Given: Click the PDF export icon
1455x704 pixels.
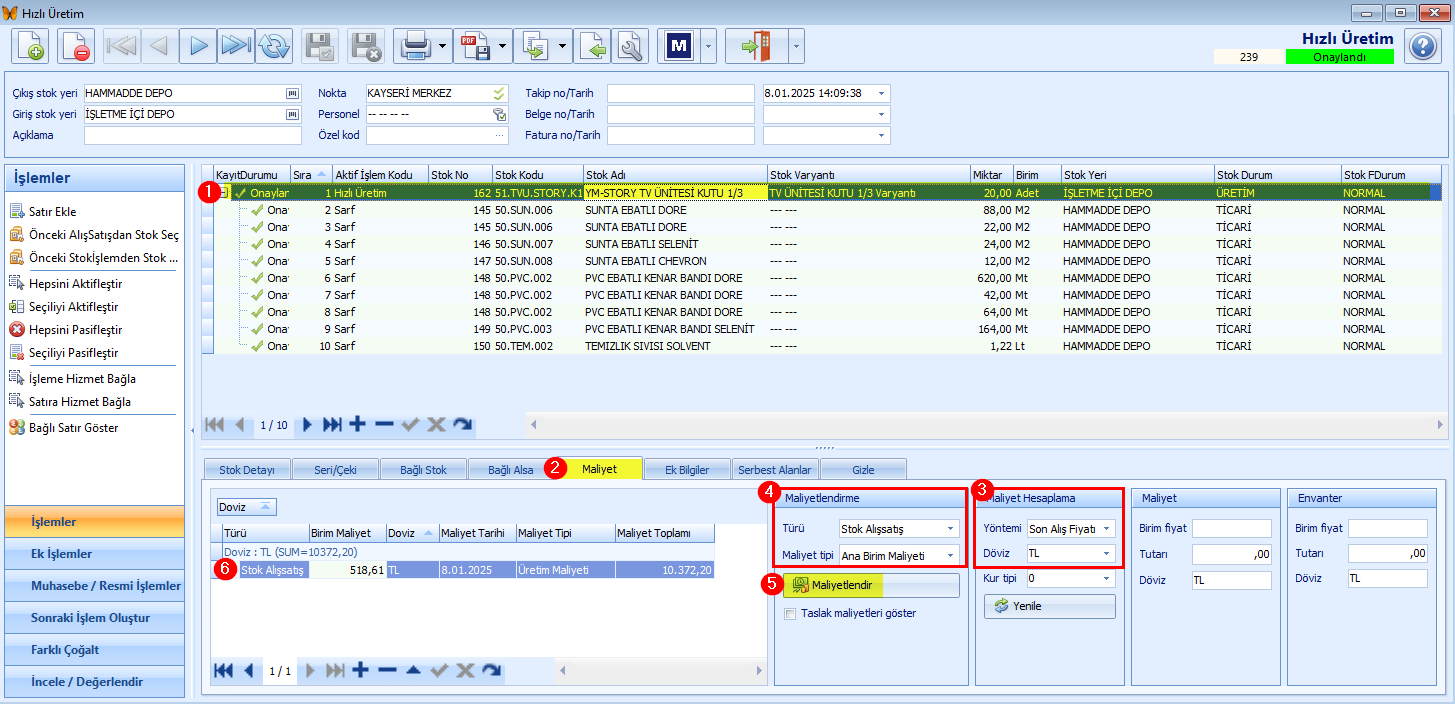Looking at the screenshot, I should coord(474,46).
